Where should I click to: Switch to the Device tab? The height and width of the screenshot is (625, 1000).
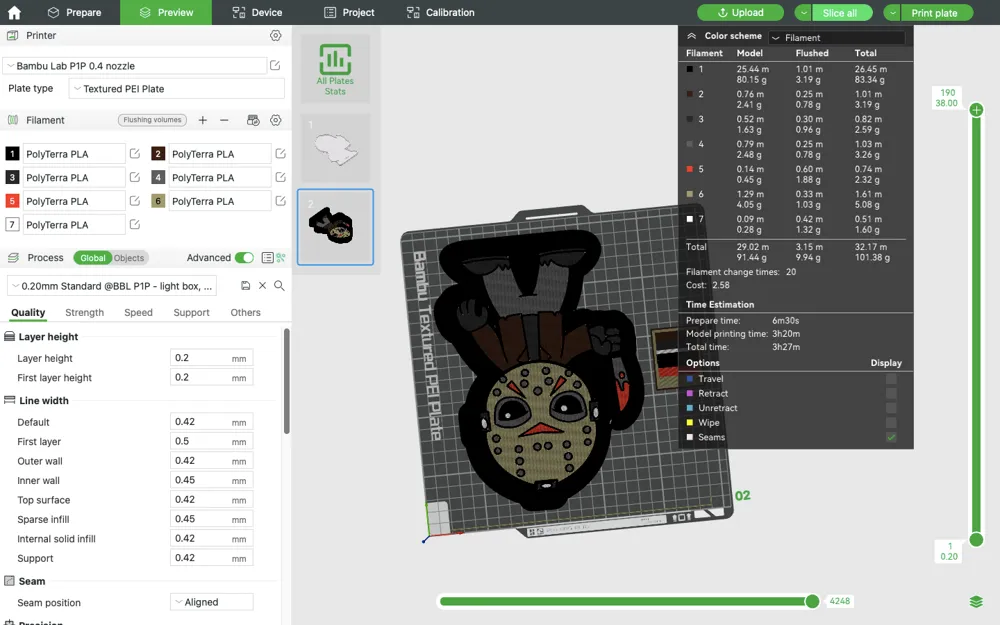[257, 12]
